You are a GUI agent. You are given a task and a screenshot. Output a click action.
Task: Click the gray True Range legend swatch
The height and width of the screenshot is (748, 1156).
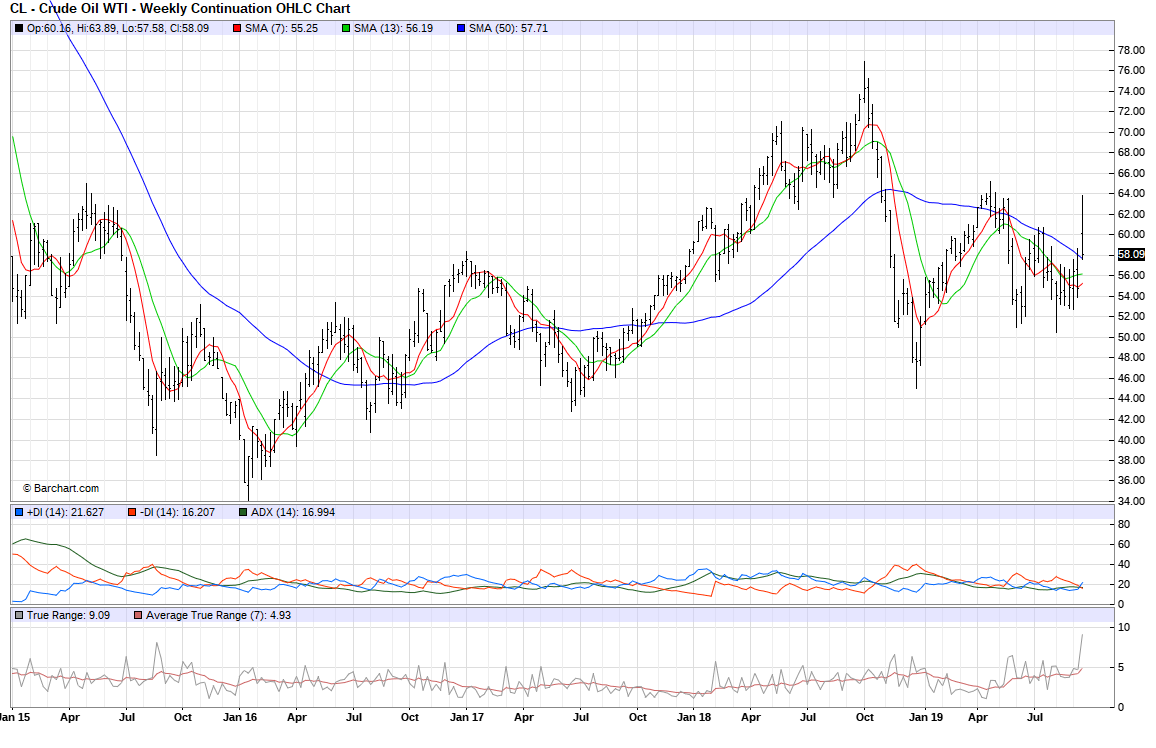[x=18, y=615]
